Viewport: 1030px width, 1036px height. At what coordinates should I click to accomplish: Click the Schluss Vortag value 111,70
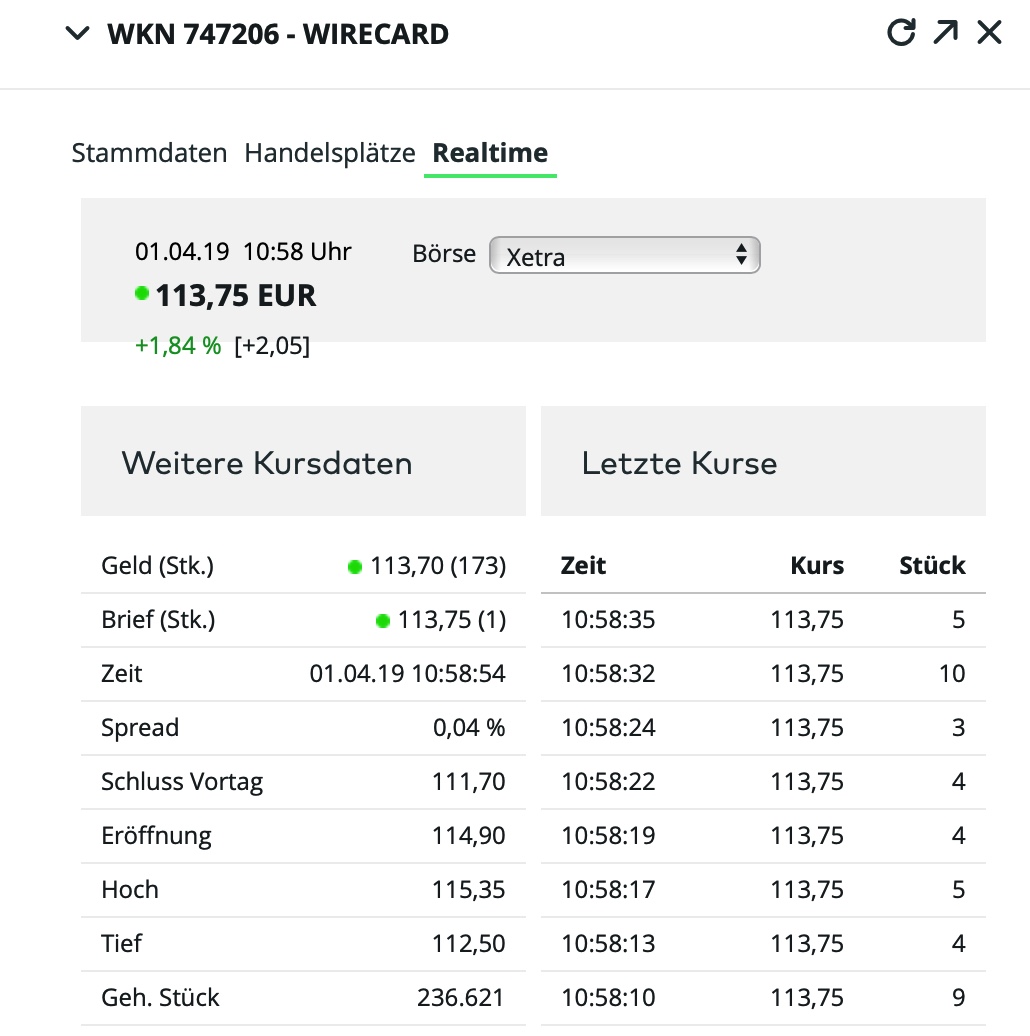(469, 781)
